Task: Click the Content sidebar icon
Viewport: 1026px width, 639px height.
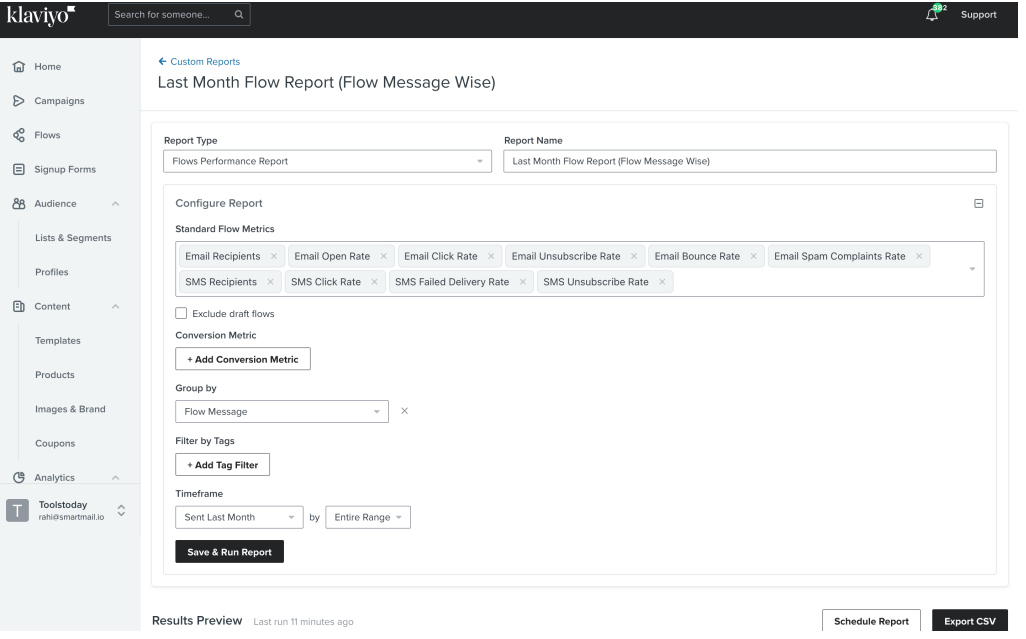Action: 19,306
